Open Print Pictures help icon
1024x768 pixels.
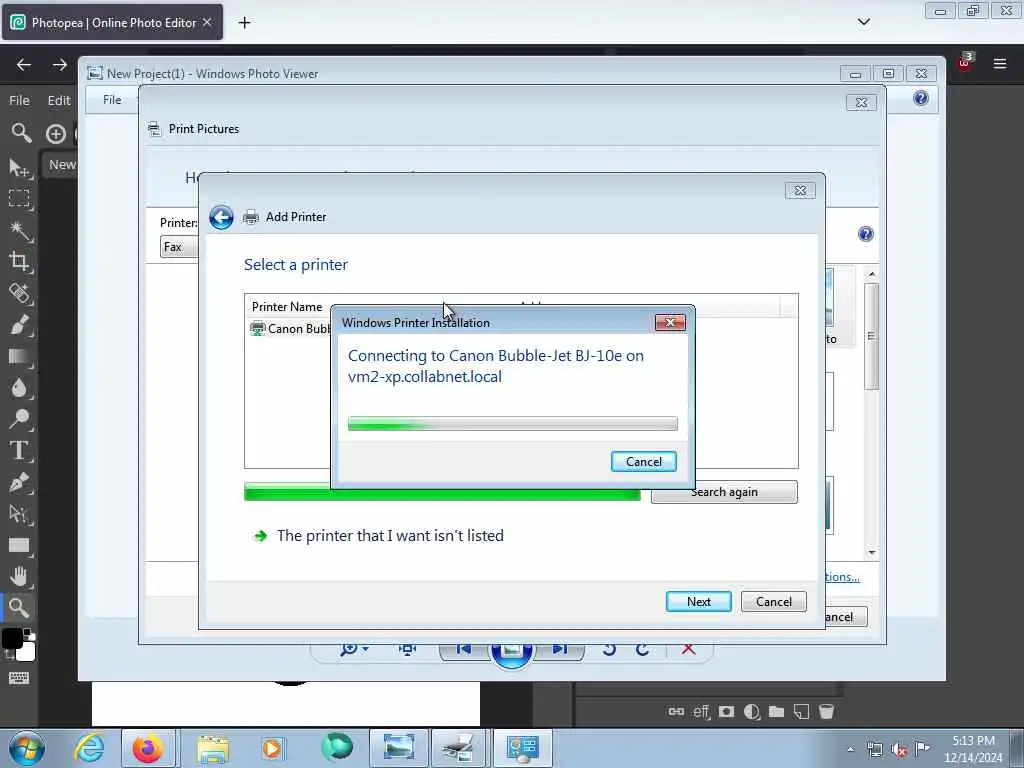pos(865,234)
